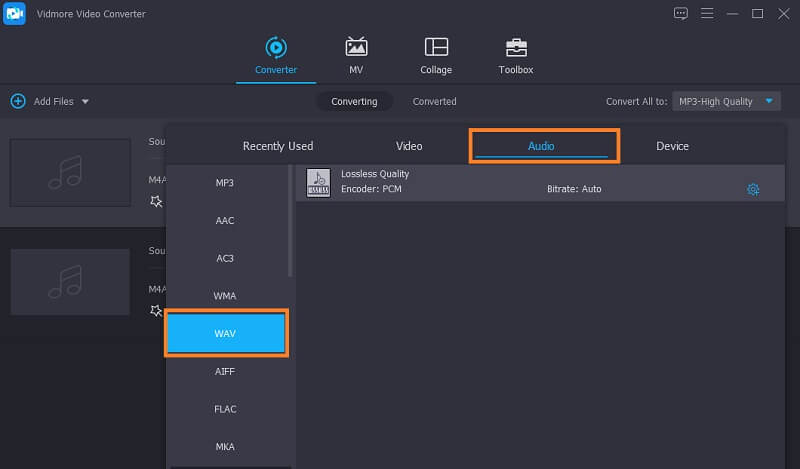Choose MP3 from the format list

225,183
